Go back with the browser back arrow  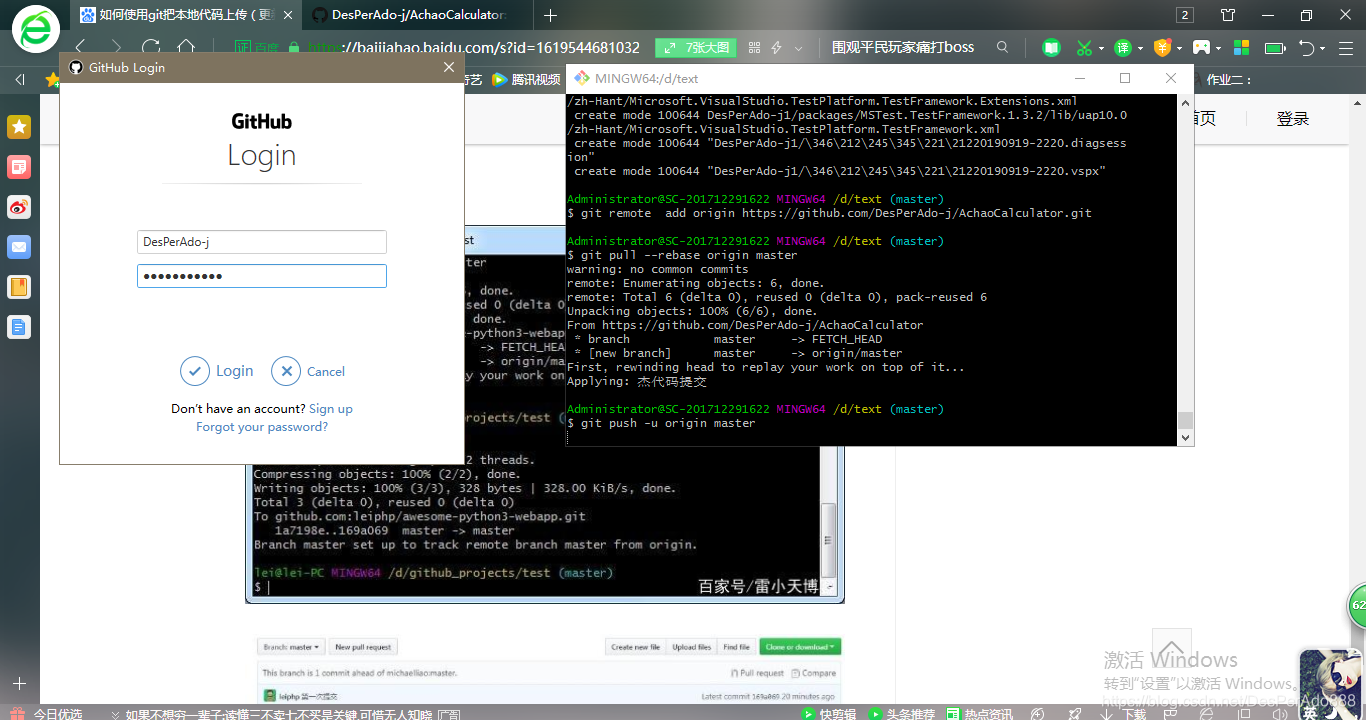point(80,47)
